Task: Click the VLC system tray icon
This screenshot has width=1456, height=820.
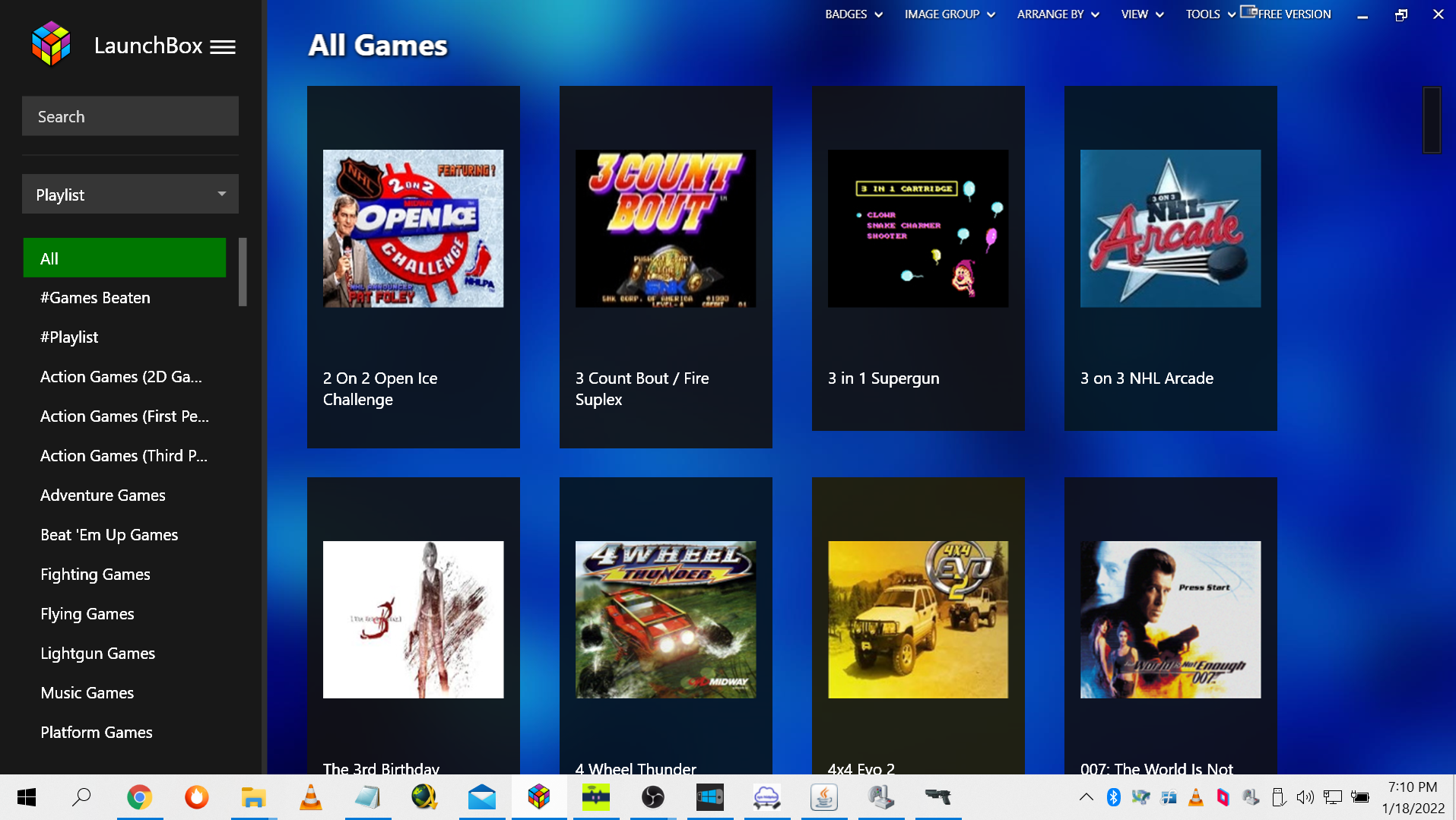Action: click(1196, 797)
